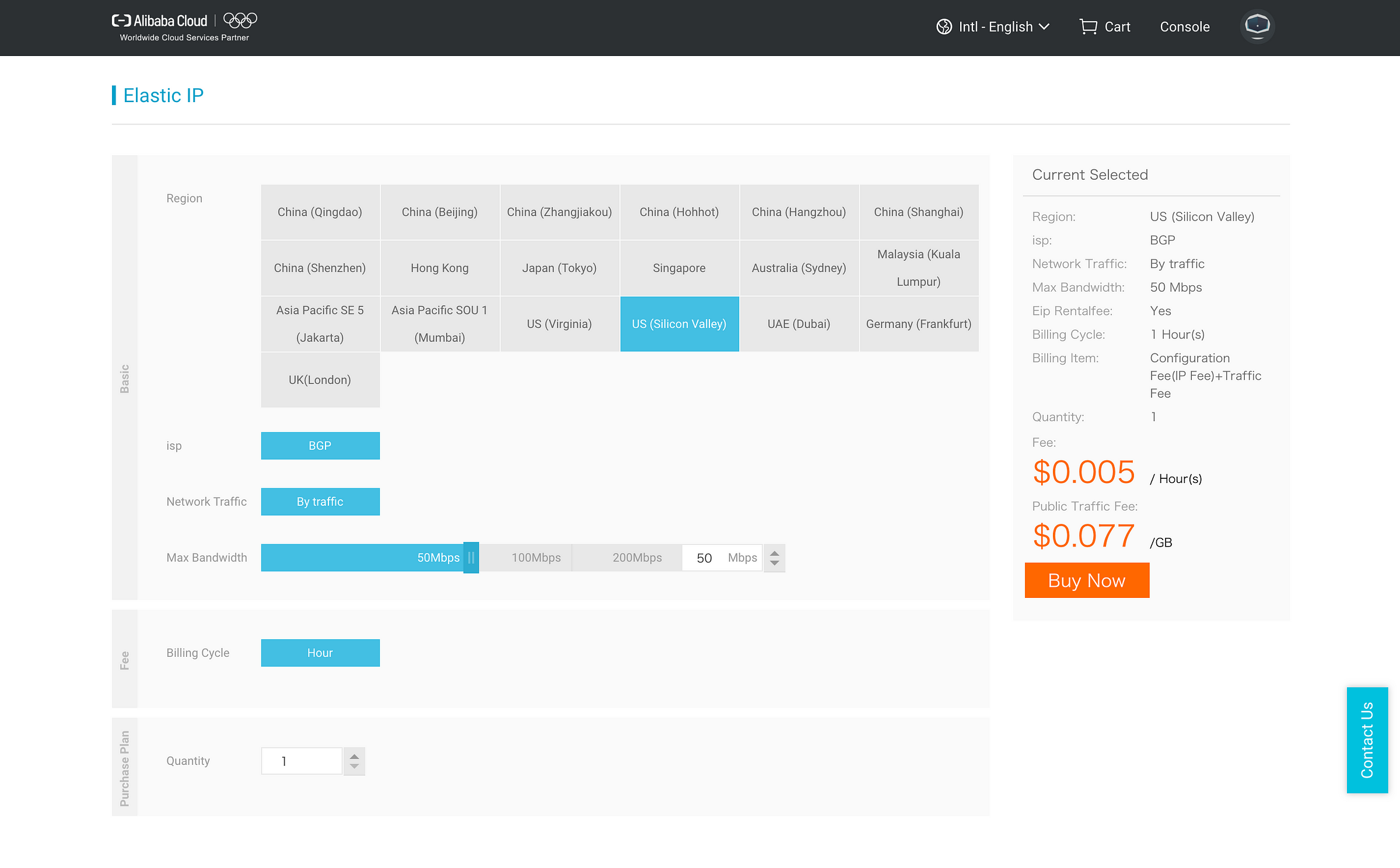The image size is (1400, 868).
Task: Select the BGP ISP option
Action: [x=320, y=445]
